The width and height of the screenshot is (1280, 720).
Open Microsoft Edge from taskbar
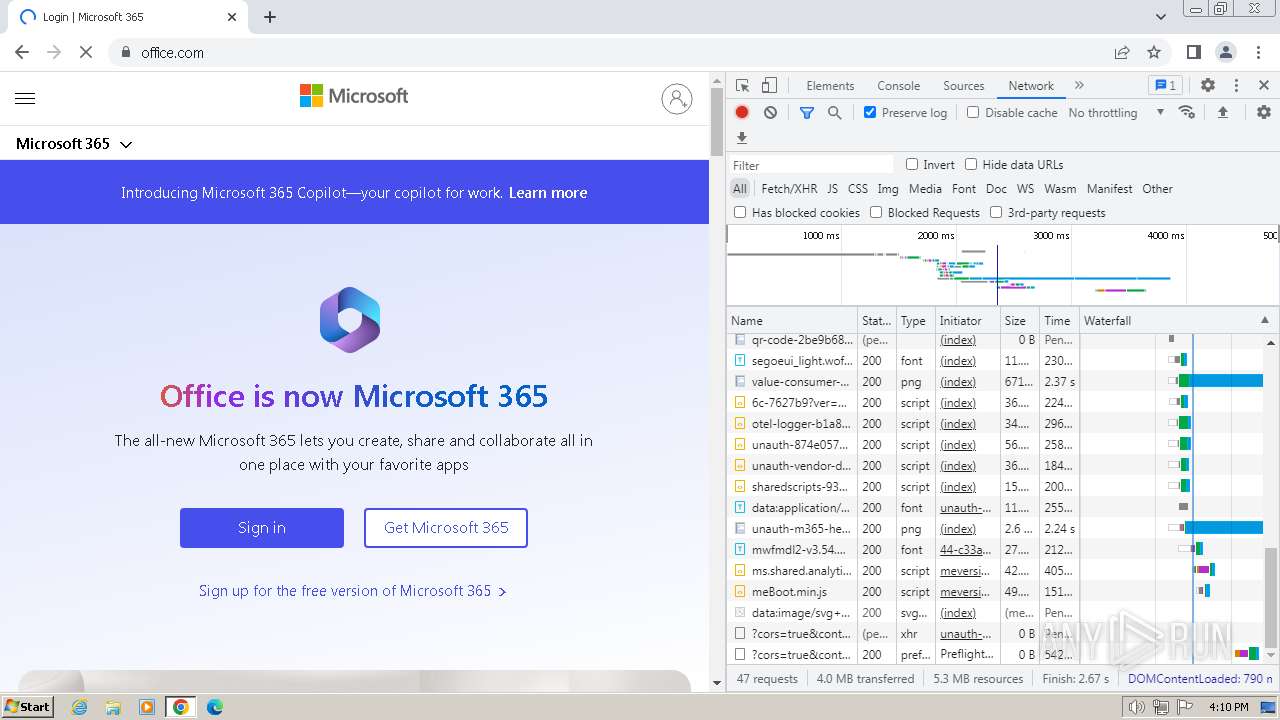pos(214,707)
